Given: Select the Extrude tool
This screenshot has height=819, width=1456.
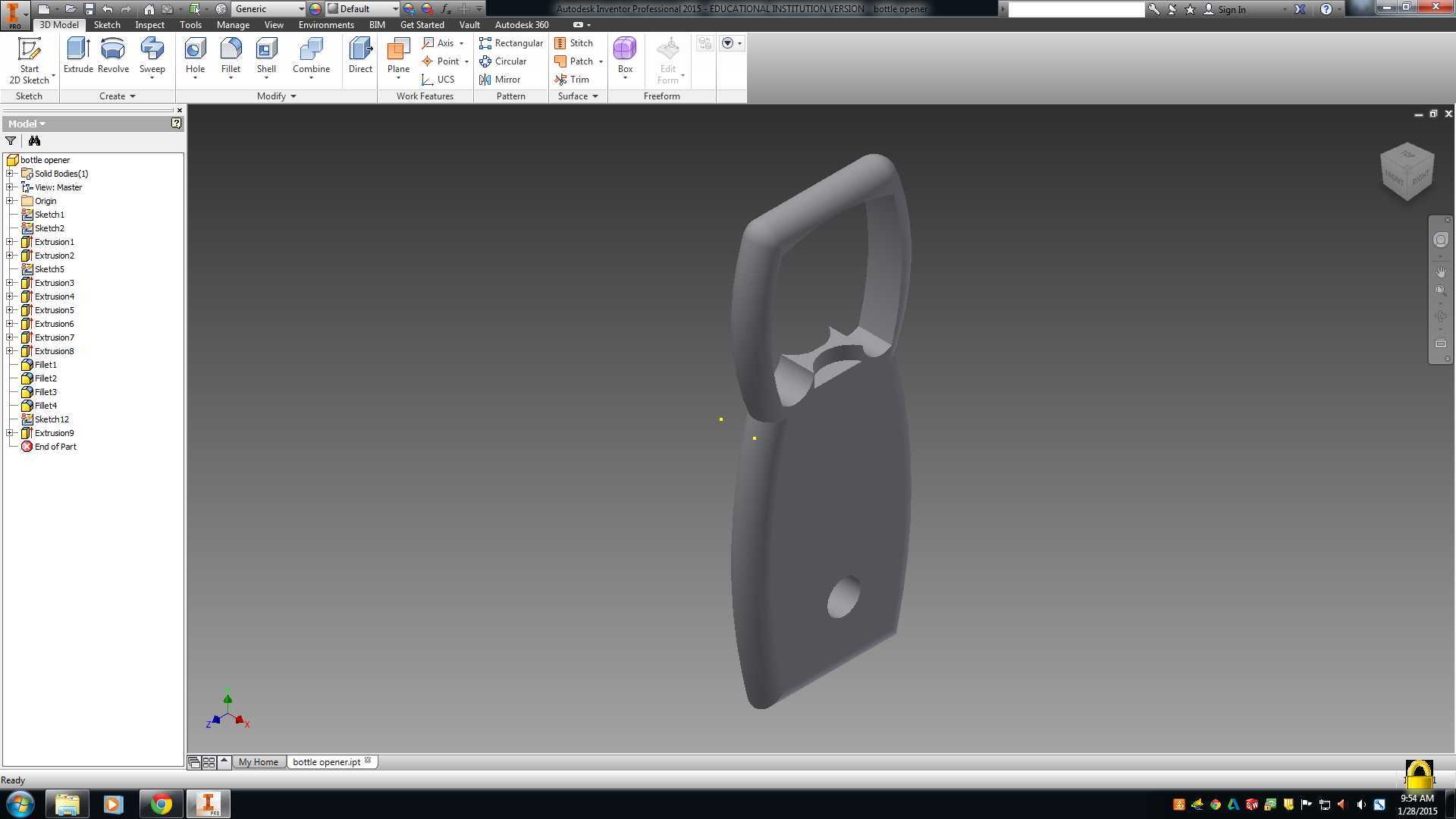Looking at the screenshot, I should click(78, 55).
